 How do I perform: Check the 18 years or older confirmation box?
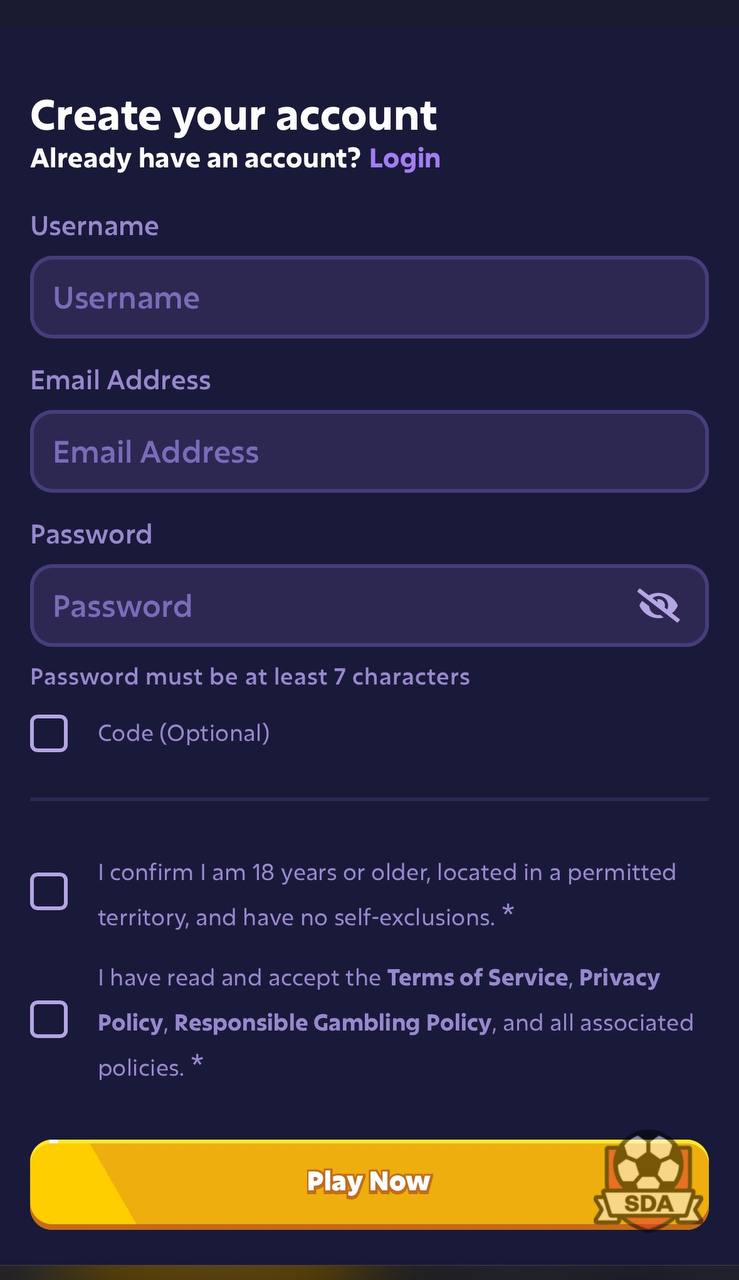tap(49, 891)
